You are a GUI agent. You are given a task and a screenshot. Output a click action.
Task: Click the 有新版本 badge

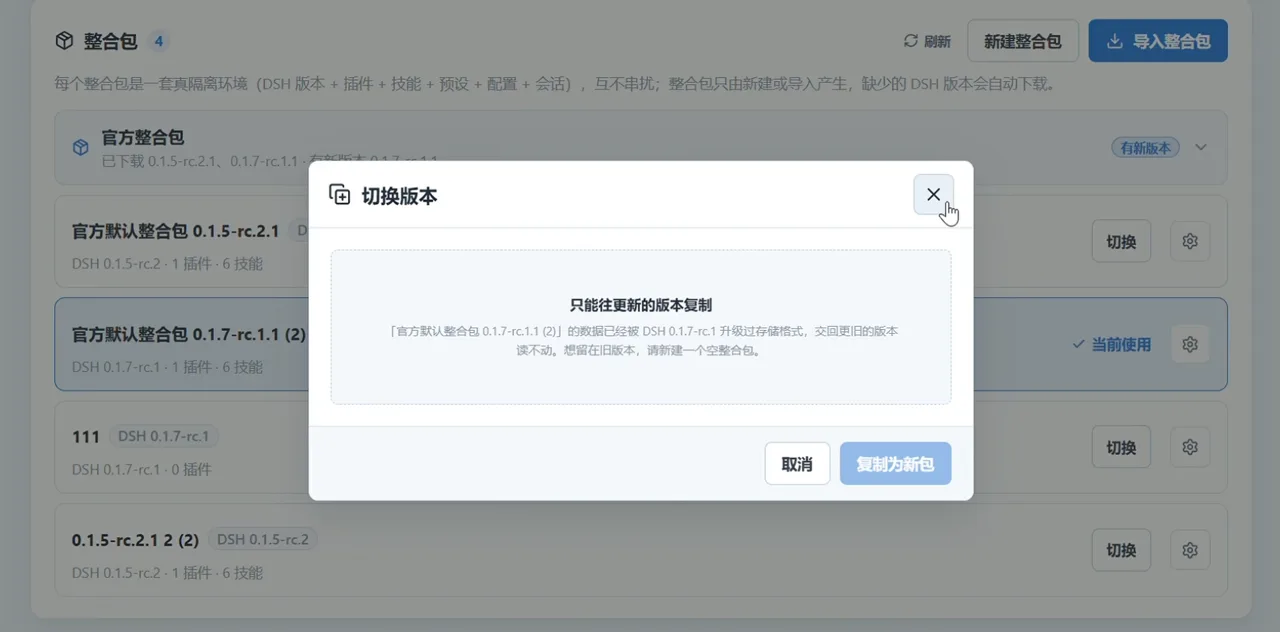click(1146, 147)
